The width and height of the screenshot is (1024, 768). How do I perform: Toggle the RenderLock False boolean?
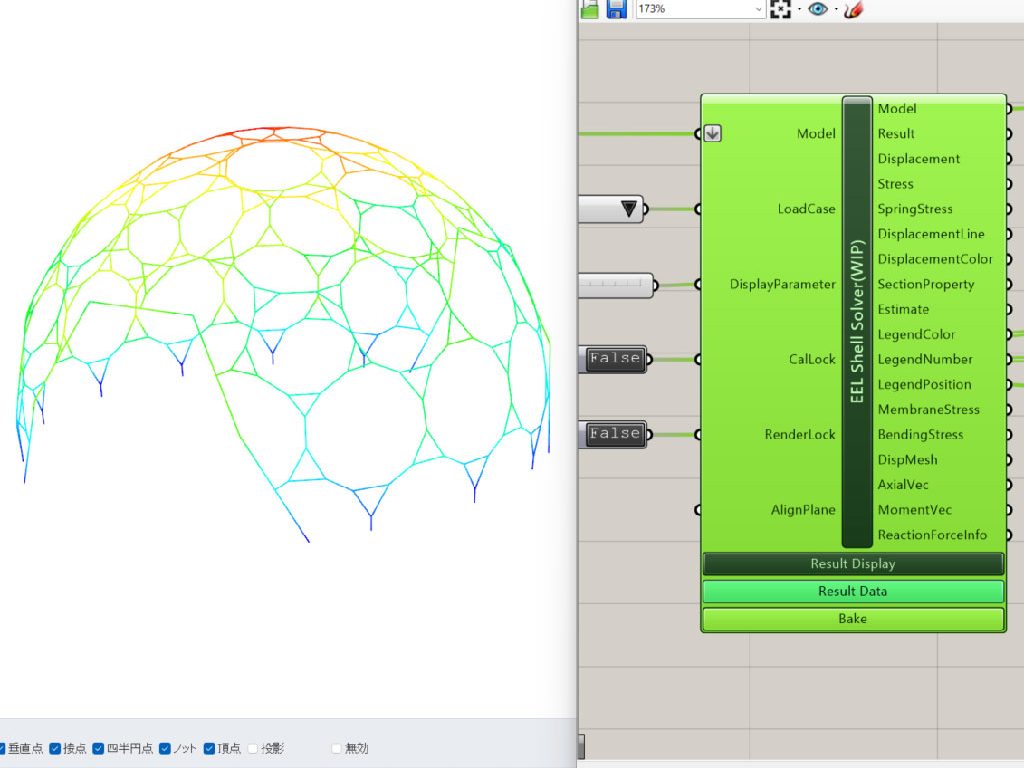pyautogui.click(x=613, y=434)
